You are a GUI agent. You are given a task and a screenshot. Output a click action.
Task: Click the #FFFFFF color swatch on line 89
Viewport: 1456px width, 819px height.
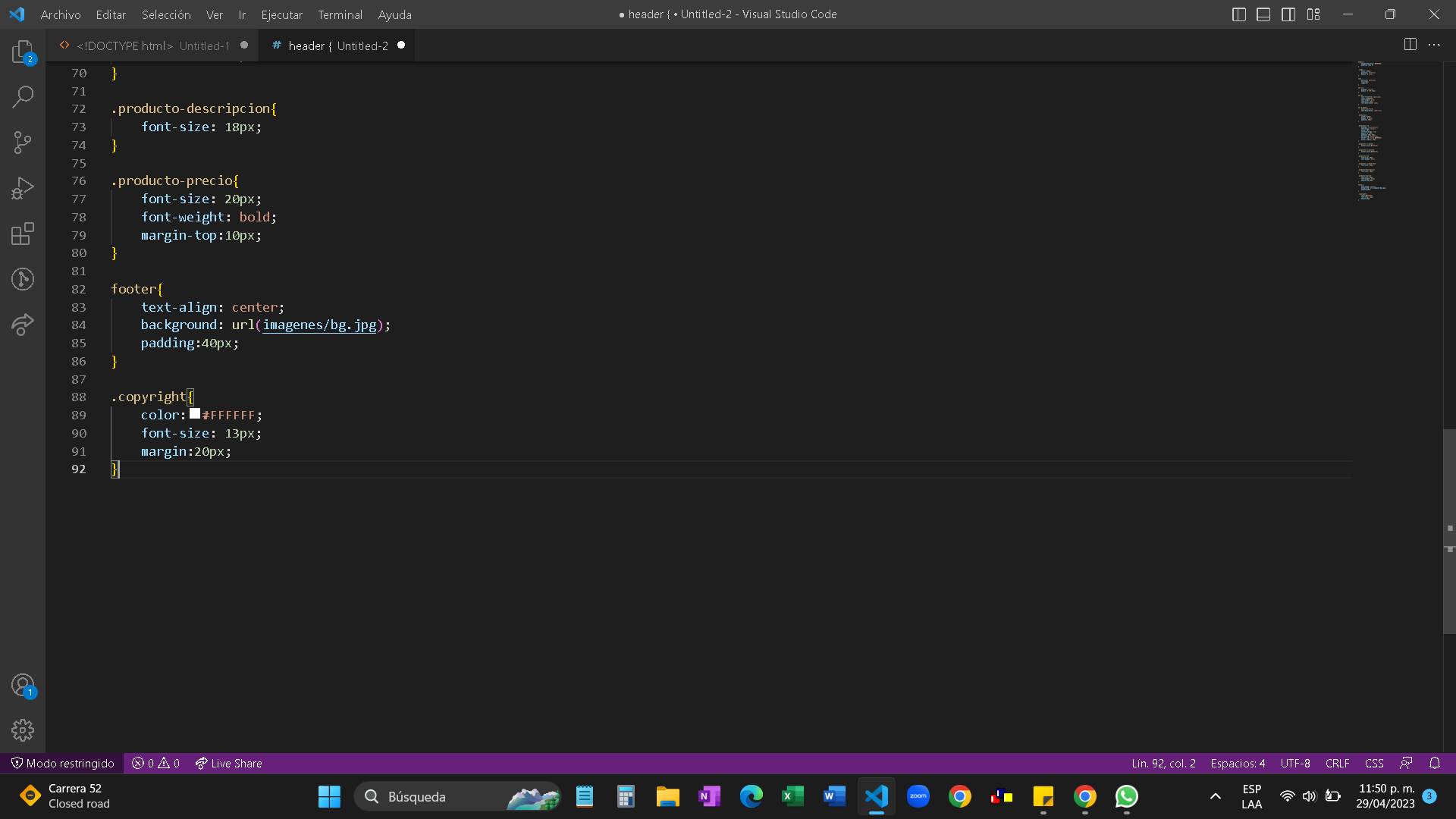[195, 414]
